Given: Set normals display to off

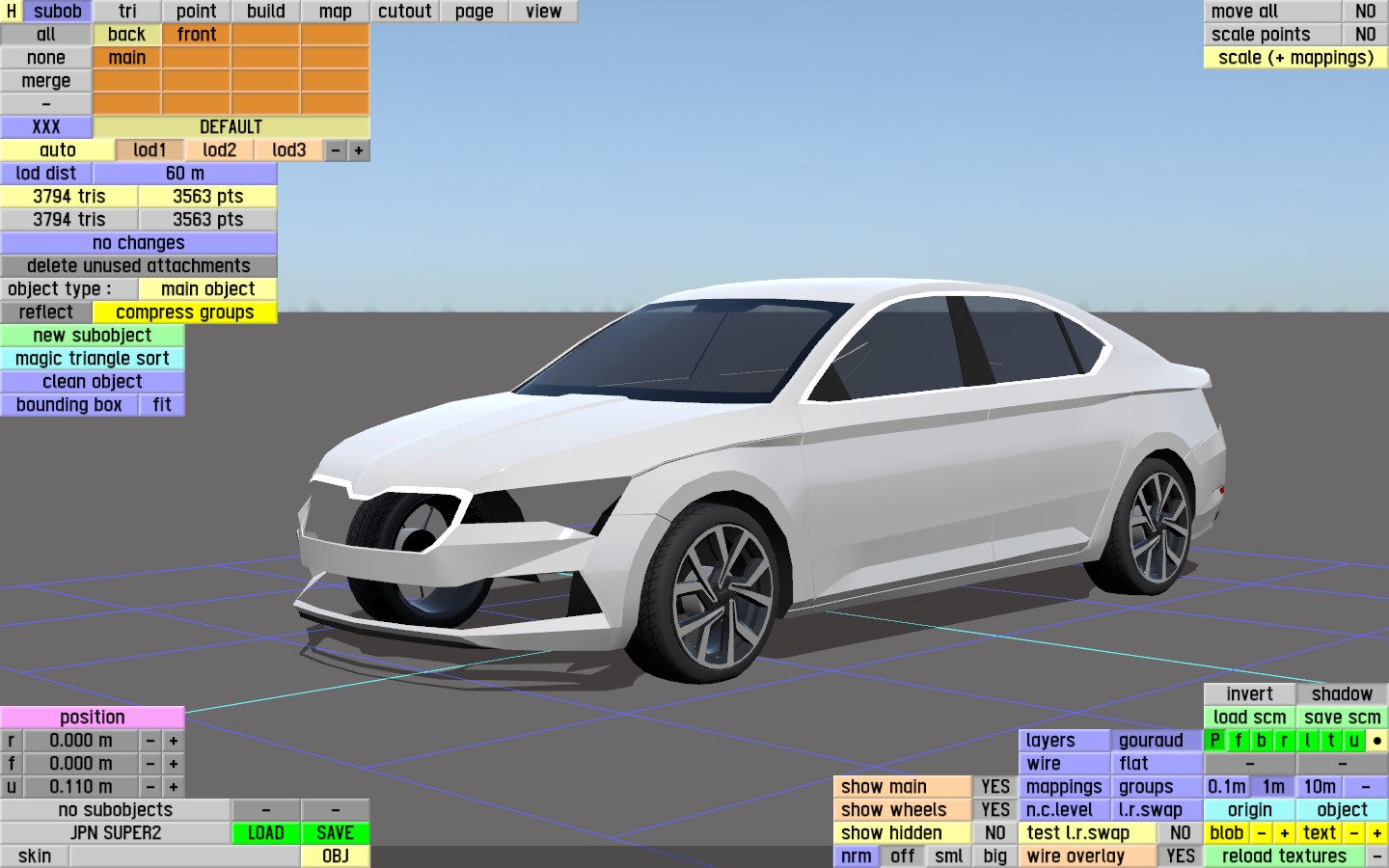Looking at the screenshot, I should point(903,856).
